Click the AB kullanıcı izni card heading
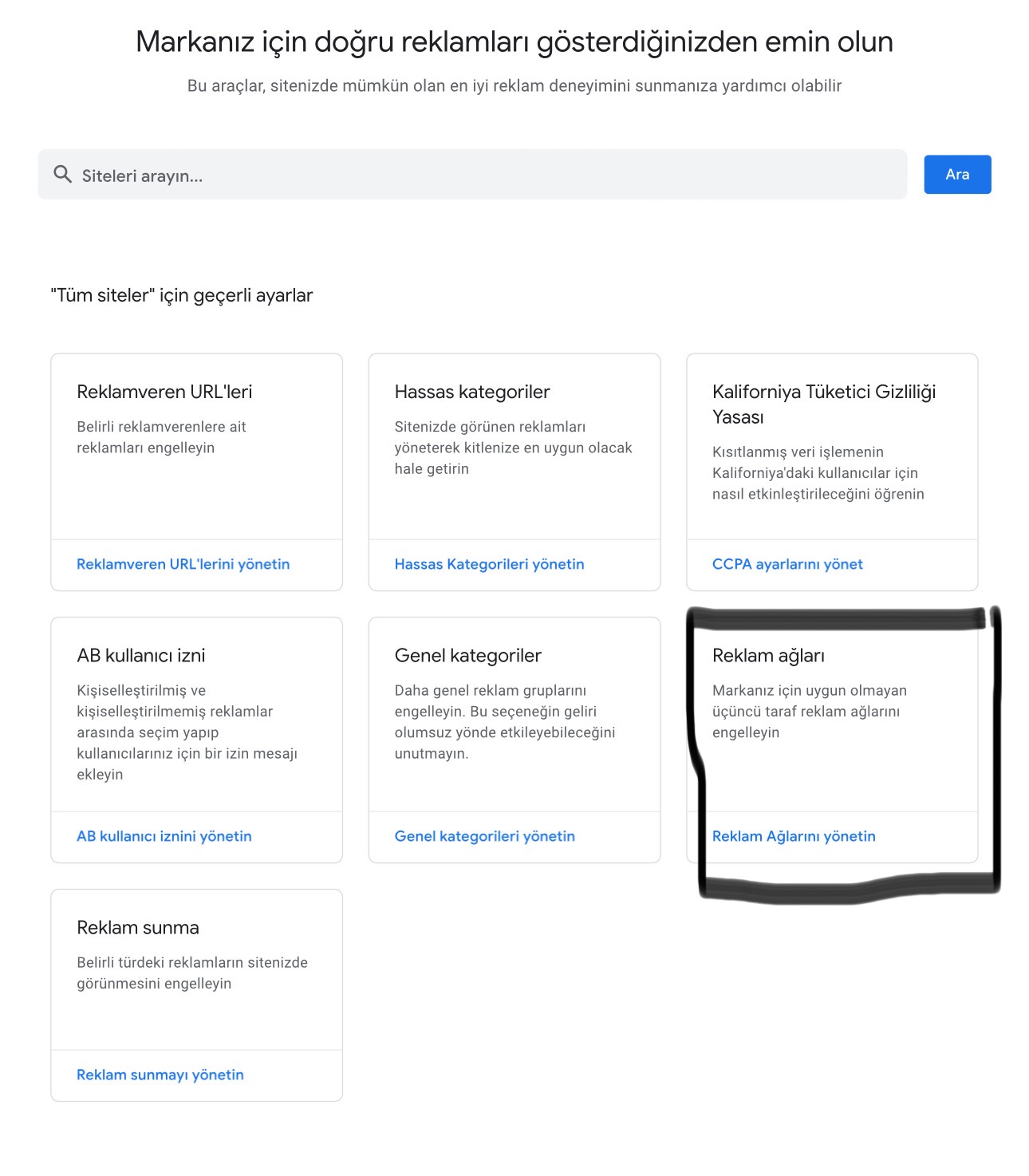This screenshot has height=1176, width=1029. click(141, 656)
